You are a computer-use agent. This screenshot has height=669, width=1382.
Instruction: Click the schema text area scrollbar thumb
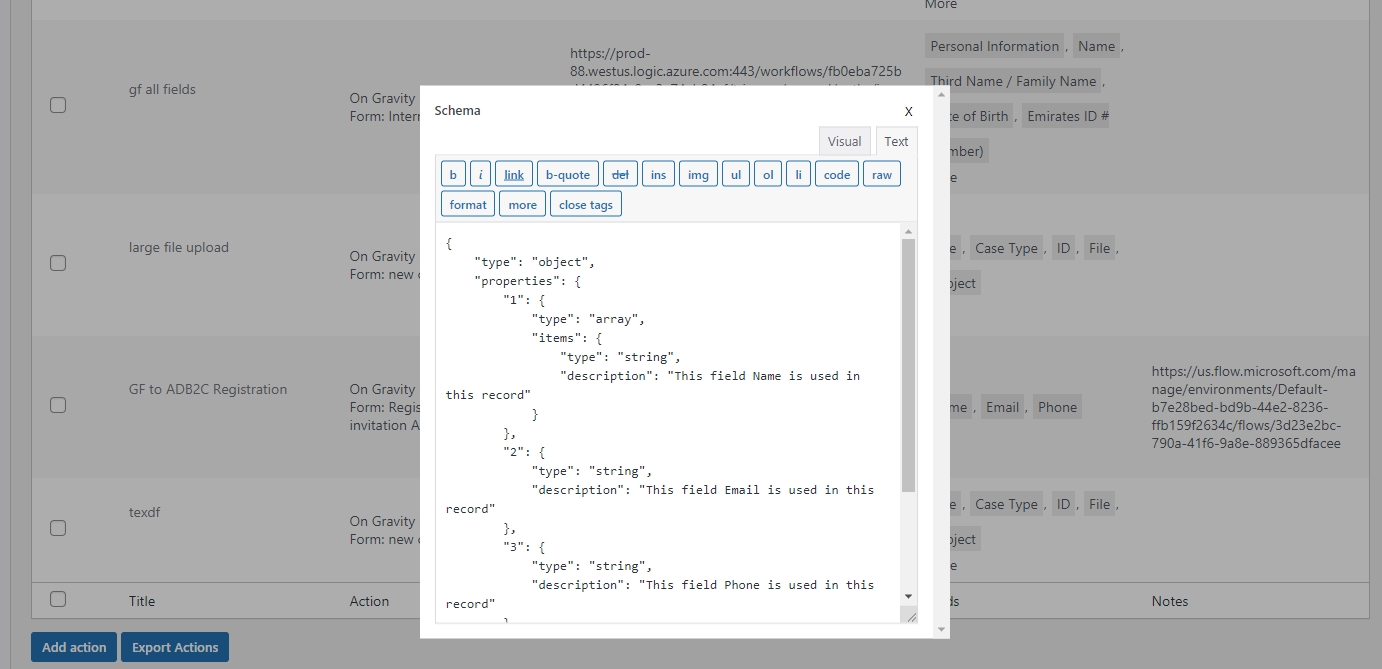(x=908, y=365)
